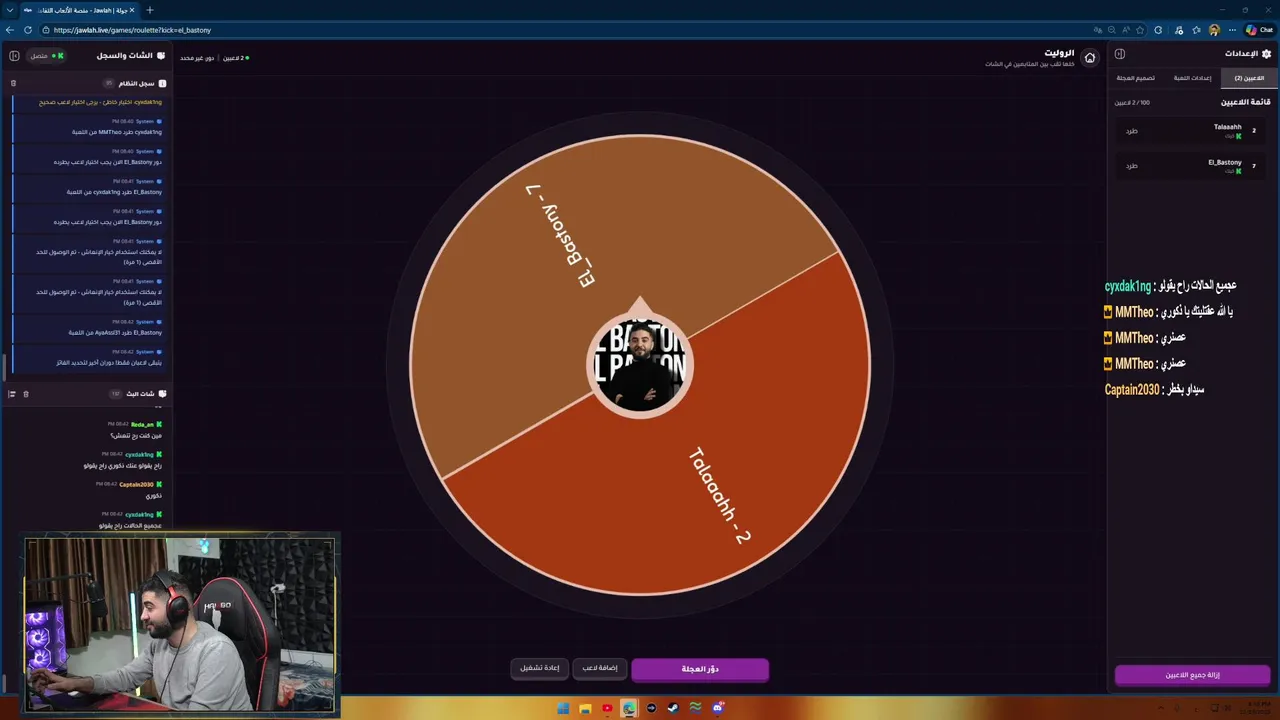Clear the system log with its trash icon
Viewport: 1280px width, 720px height.
click(x=13, y=83)
